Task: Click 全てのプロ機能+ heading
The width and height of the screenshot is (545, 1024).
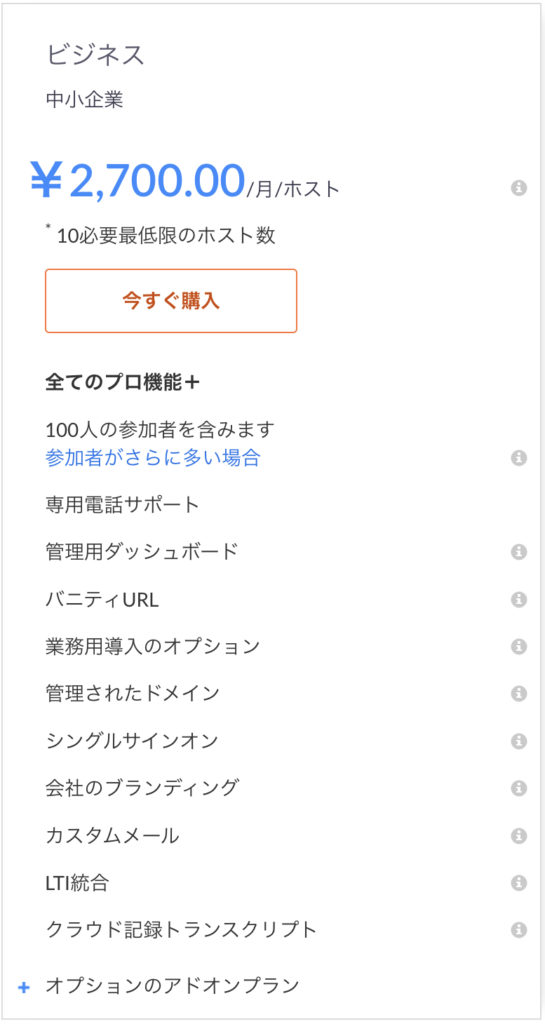Action: click(x=122, y=383)
